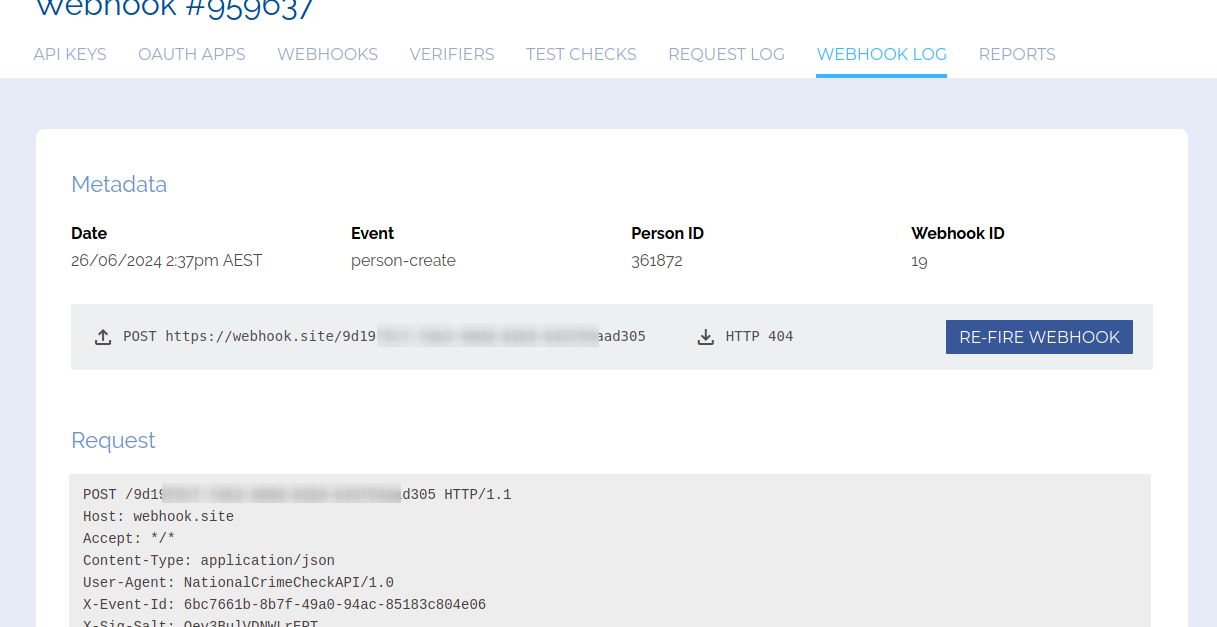
Task: Select the Verifiers tab
Action: (452, 54)
